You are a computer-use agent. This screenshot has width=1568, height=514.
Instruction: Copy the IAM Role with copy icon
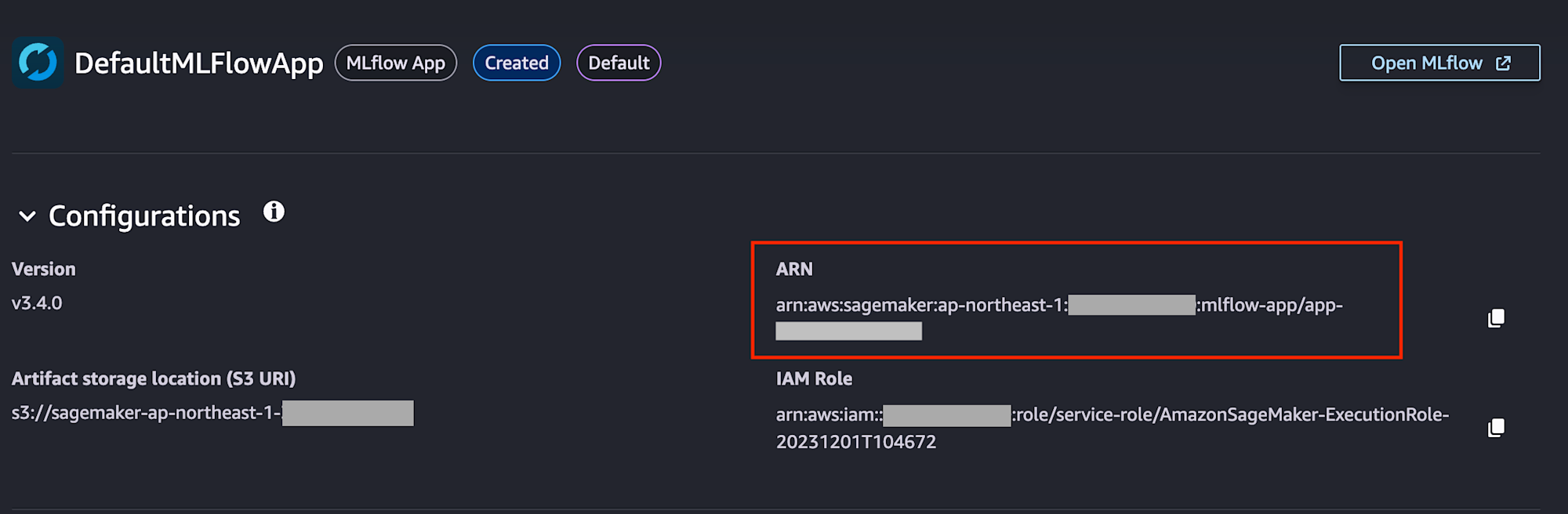coord(1496,428)
